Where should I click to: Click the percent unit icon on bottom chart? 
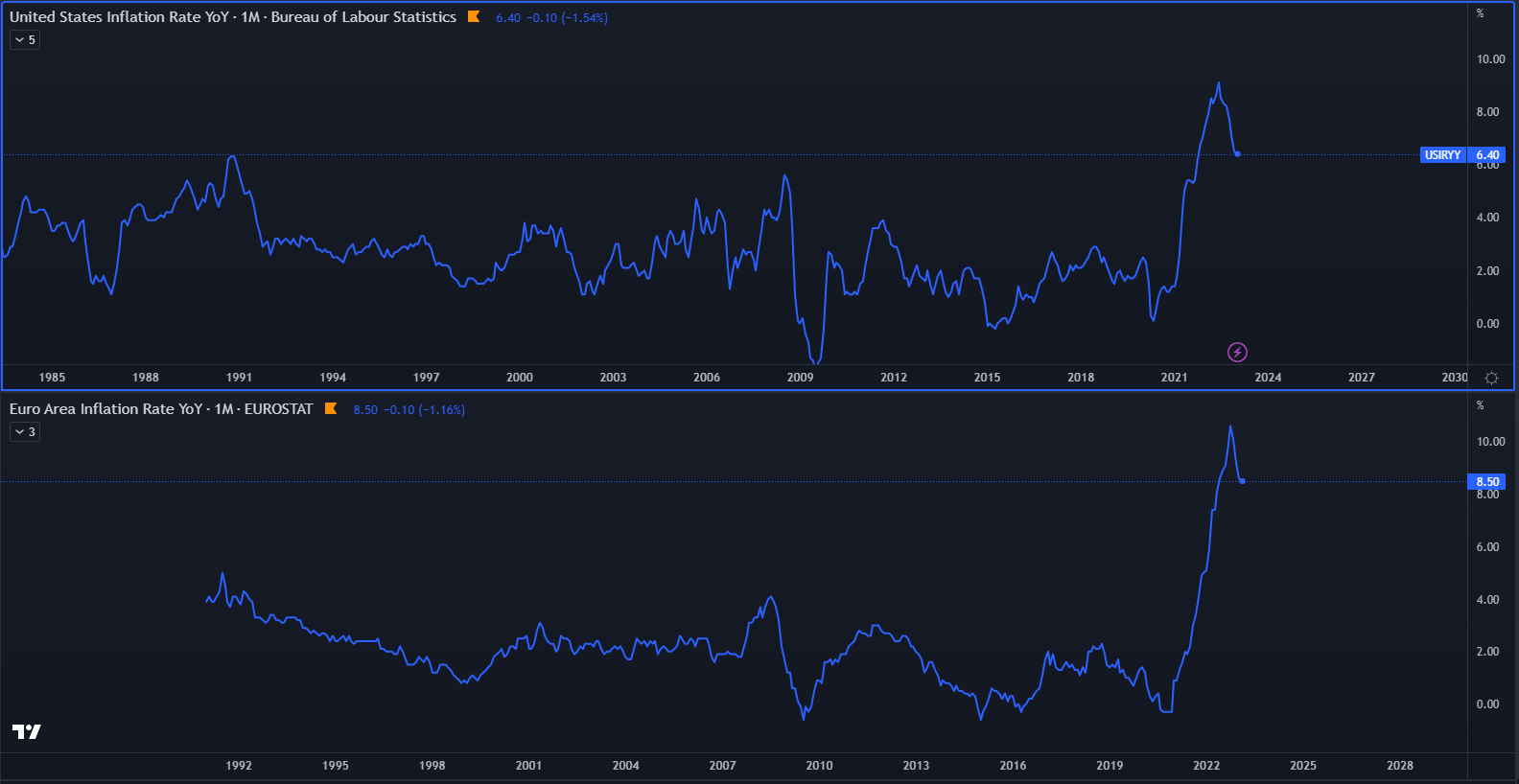[1481, 405]
